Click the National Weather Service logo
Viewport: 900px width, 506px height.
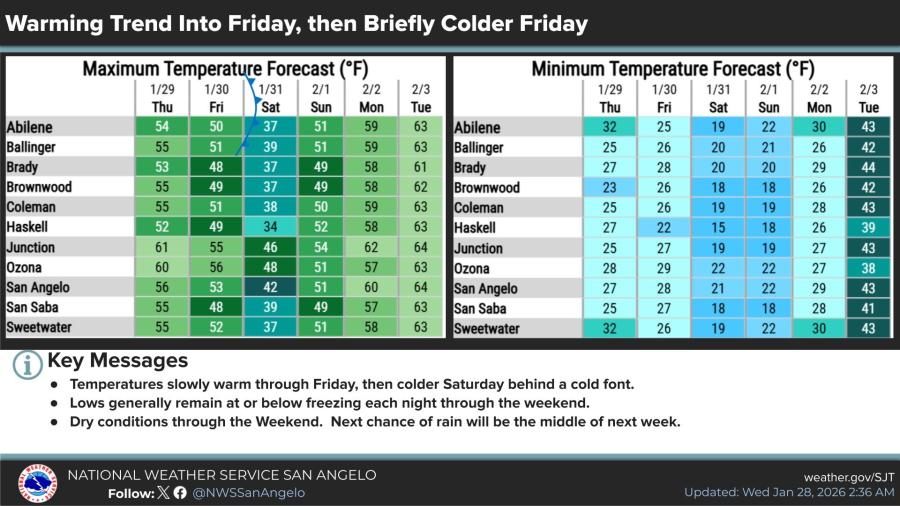[x=37, y=484]
